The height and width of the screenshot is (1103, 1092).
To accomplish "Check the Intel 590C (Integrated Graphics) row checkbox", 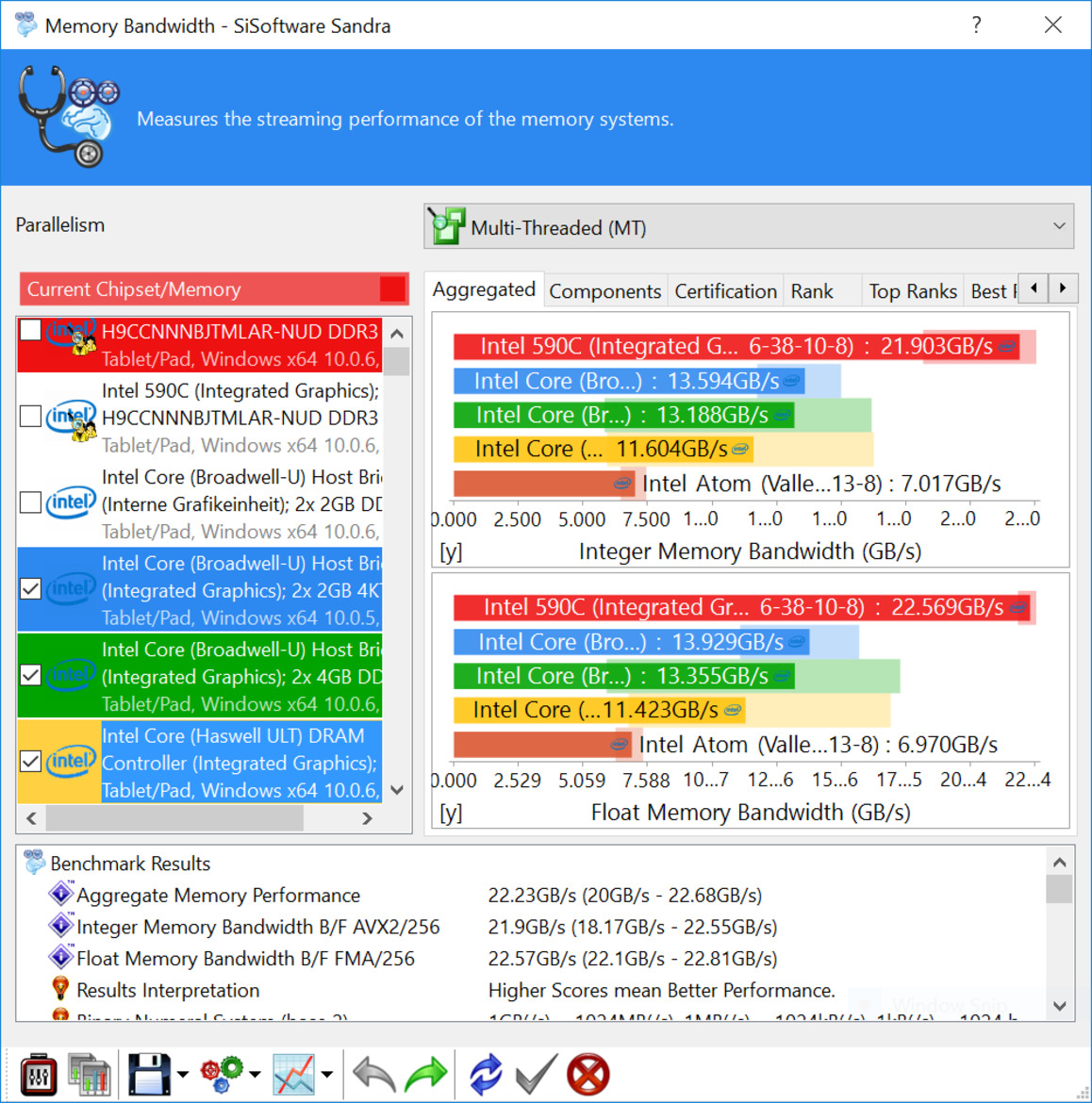I will [30, 417].
